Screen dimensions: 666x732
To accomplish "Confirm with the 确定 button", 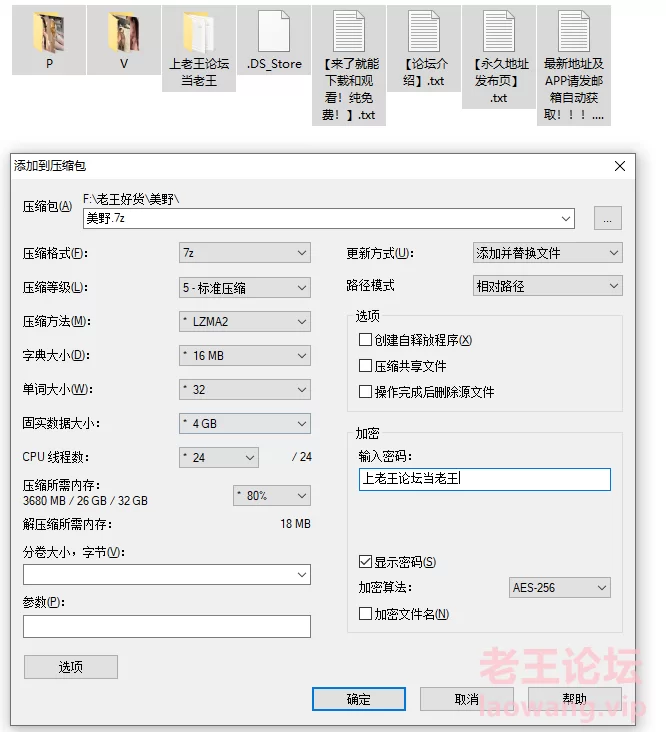I will click(x=358, y=699).
